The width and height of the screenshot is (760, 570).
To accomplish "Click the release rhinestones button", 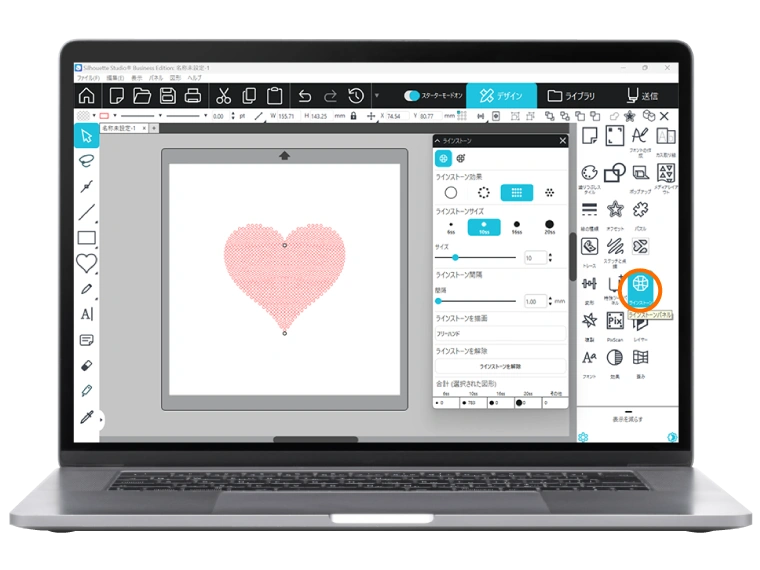I will (500, 367).
